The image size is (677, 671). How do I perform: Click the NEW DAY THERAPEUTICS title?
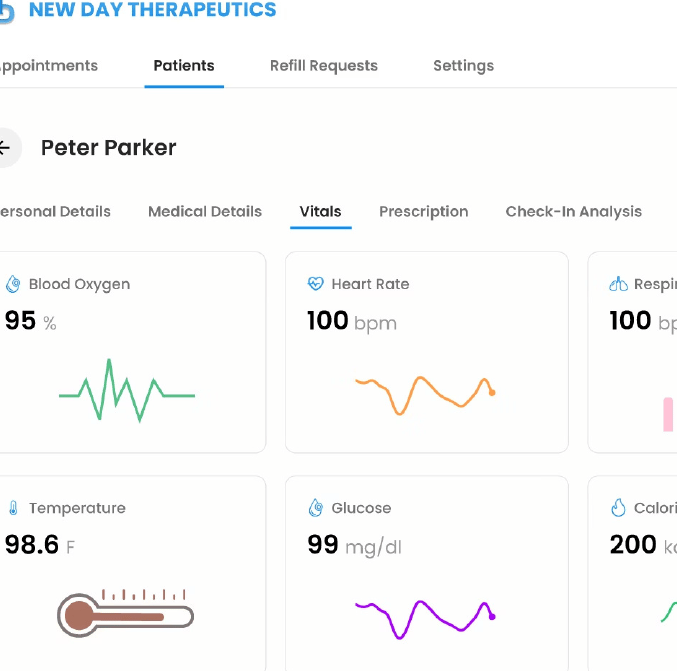click(x=152, y=9)
